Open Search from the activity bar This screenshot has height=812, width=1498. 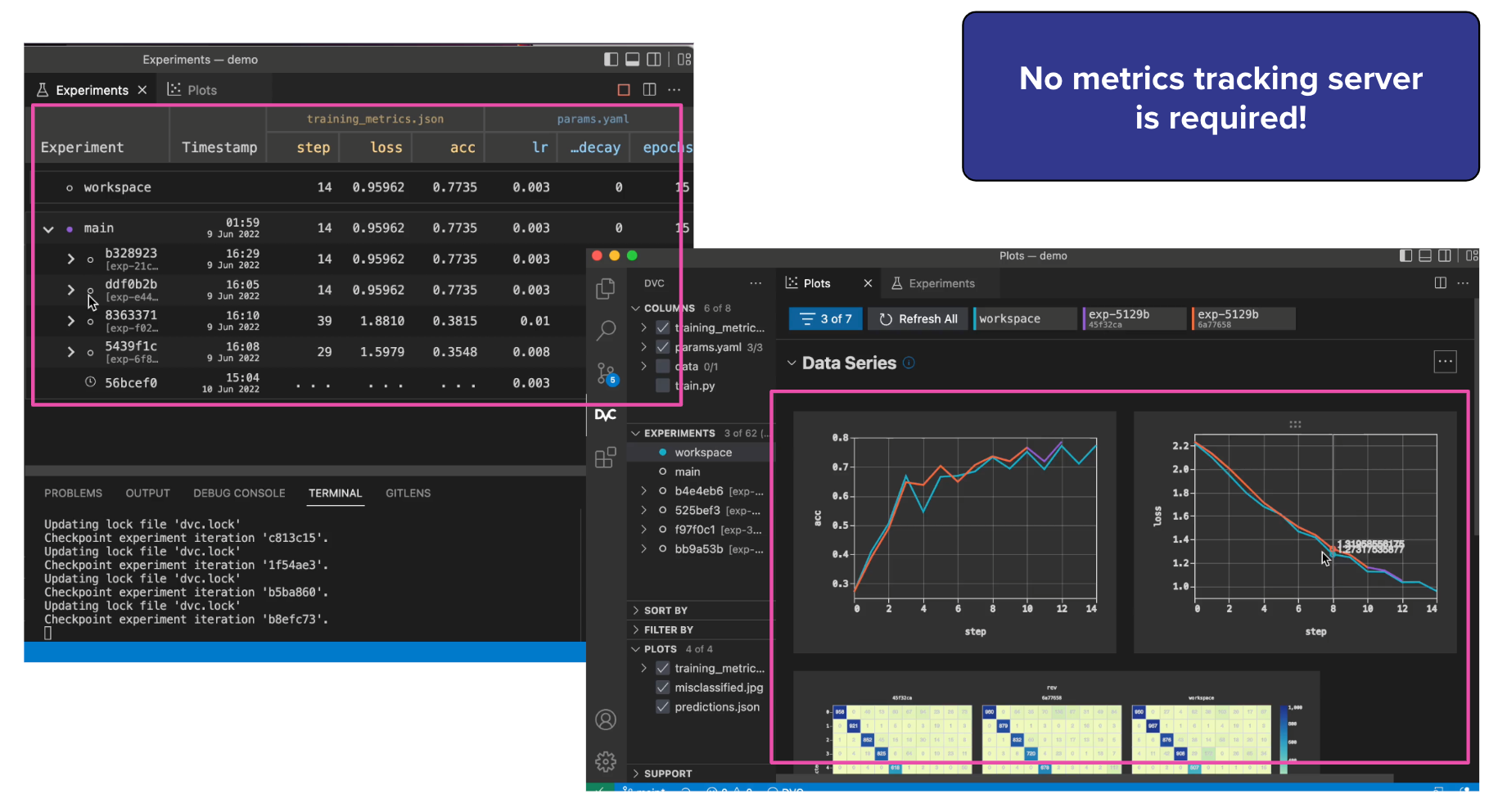pos(606,331)
